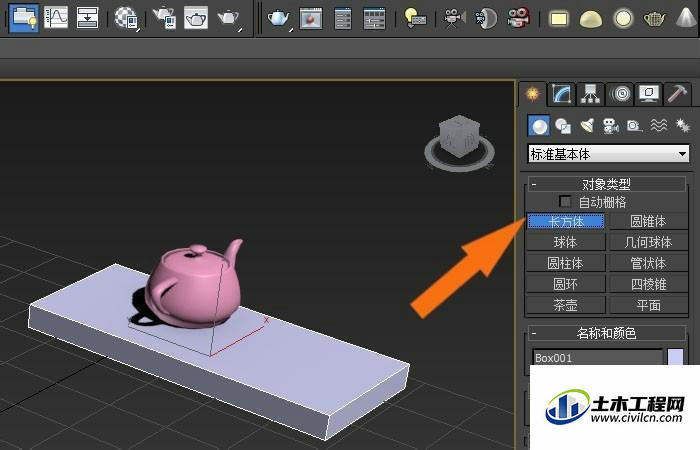The image size is (700, 450).
Task: Click the 圆柱体 cylinder button
Action: point(566,263)
